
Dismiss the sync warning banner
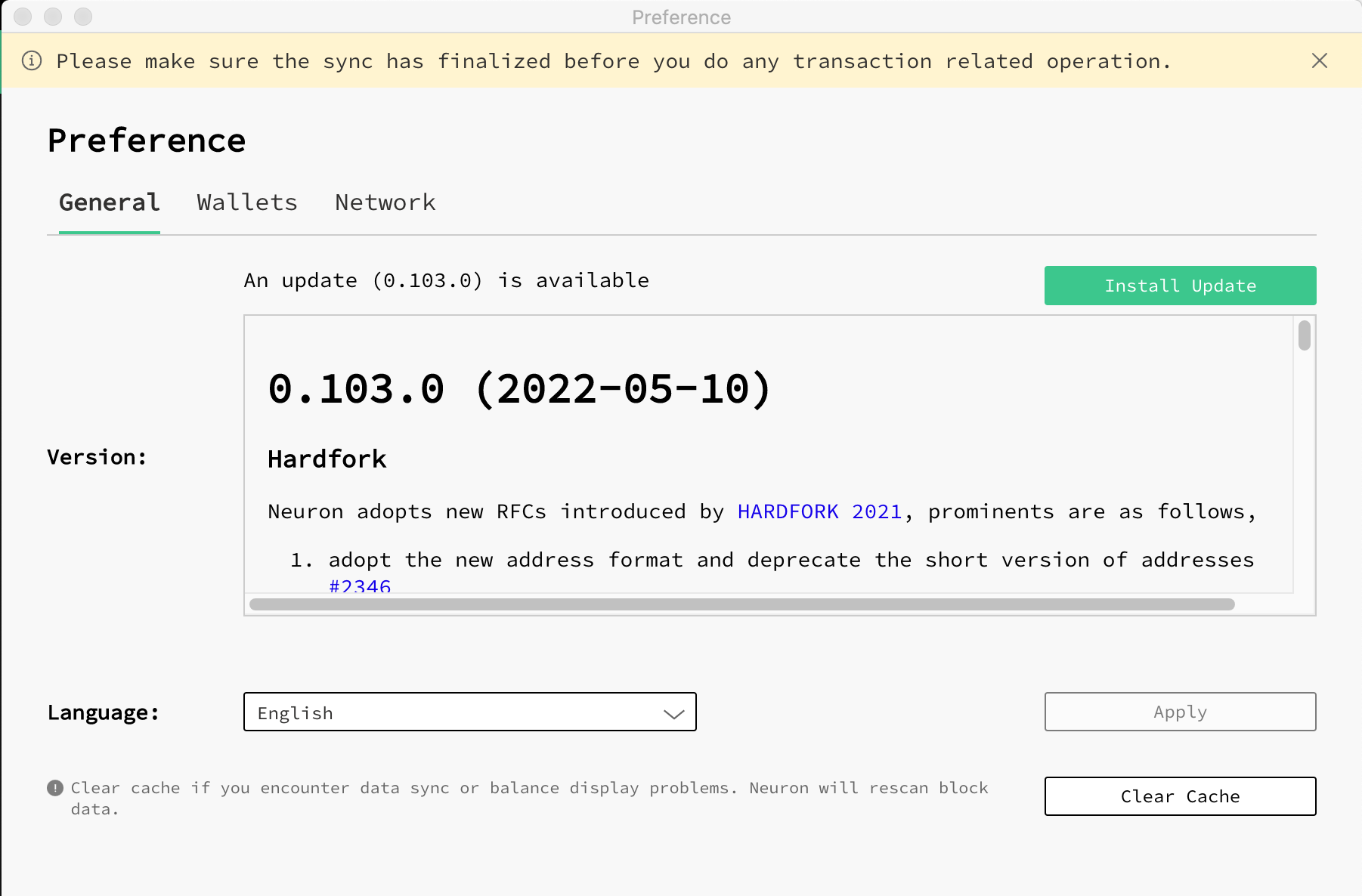(1320, 60)
